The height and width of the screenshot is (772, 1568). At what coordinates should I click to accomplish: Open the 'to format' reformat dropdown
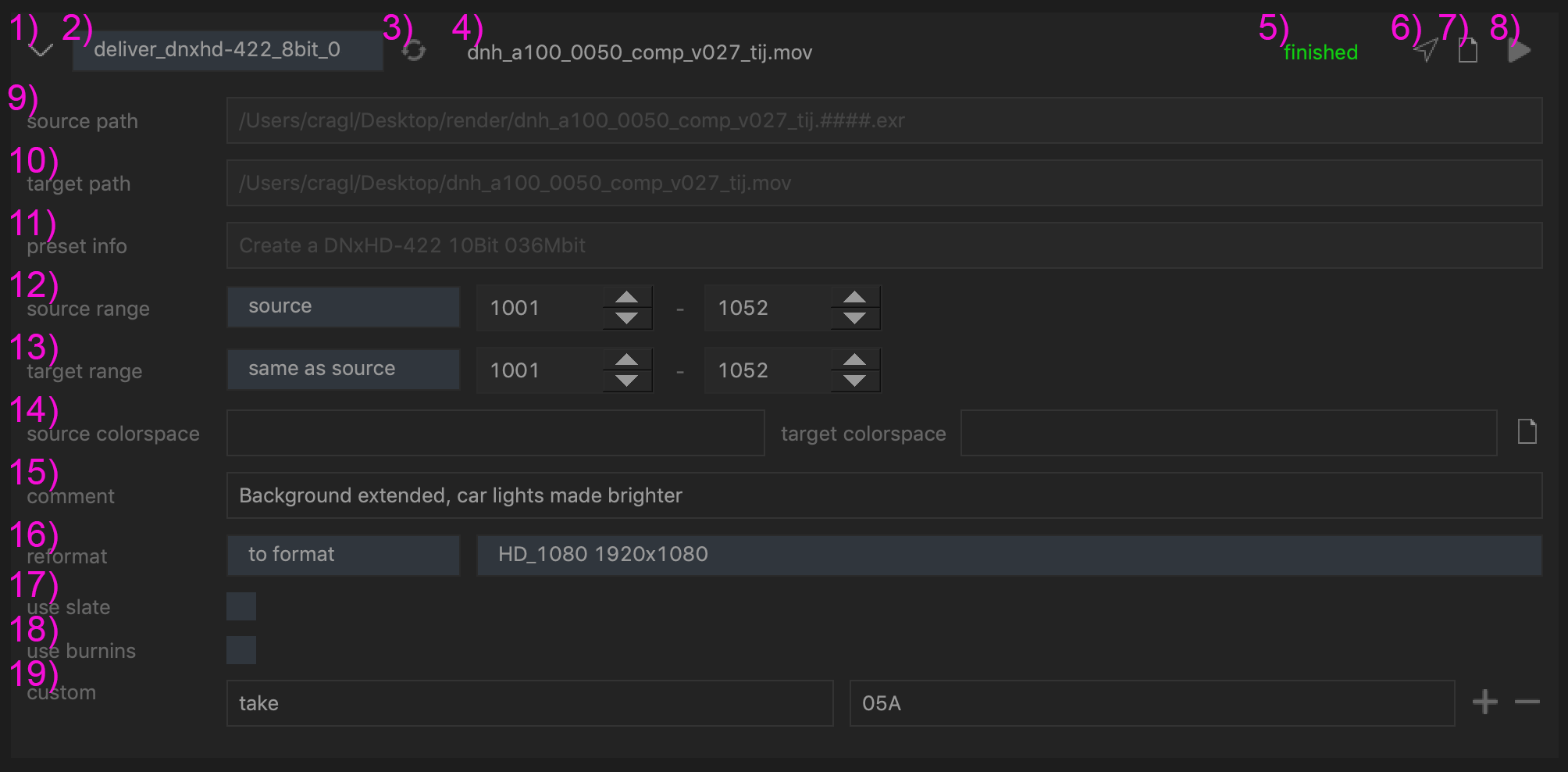(x=343, y=555)
